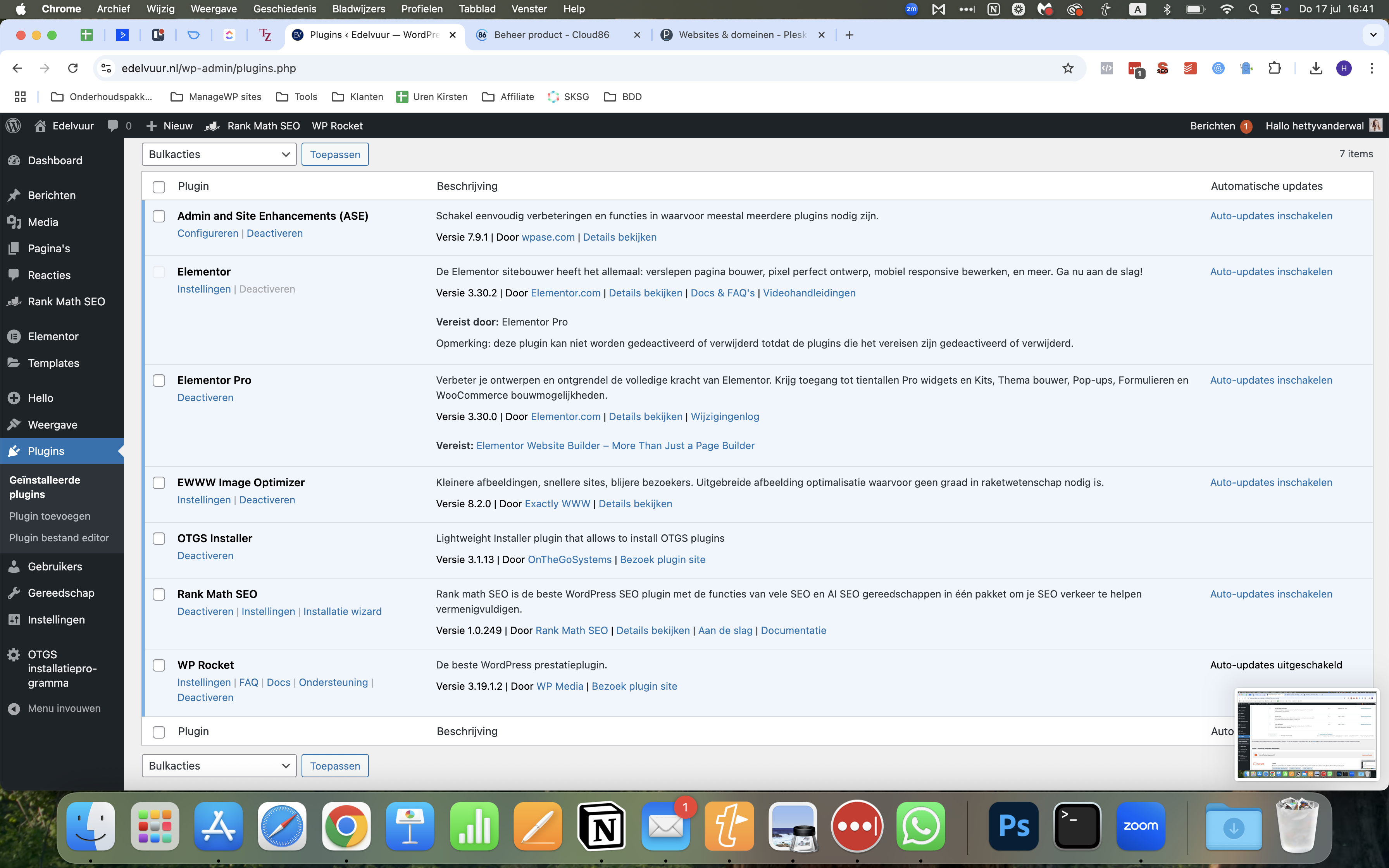Enable auto-updates for EWWW Image Optimizer

pyautogui.click(x=1271, y=483)
